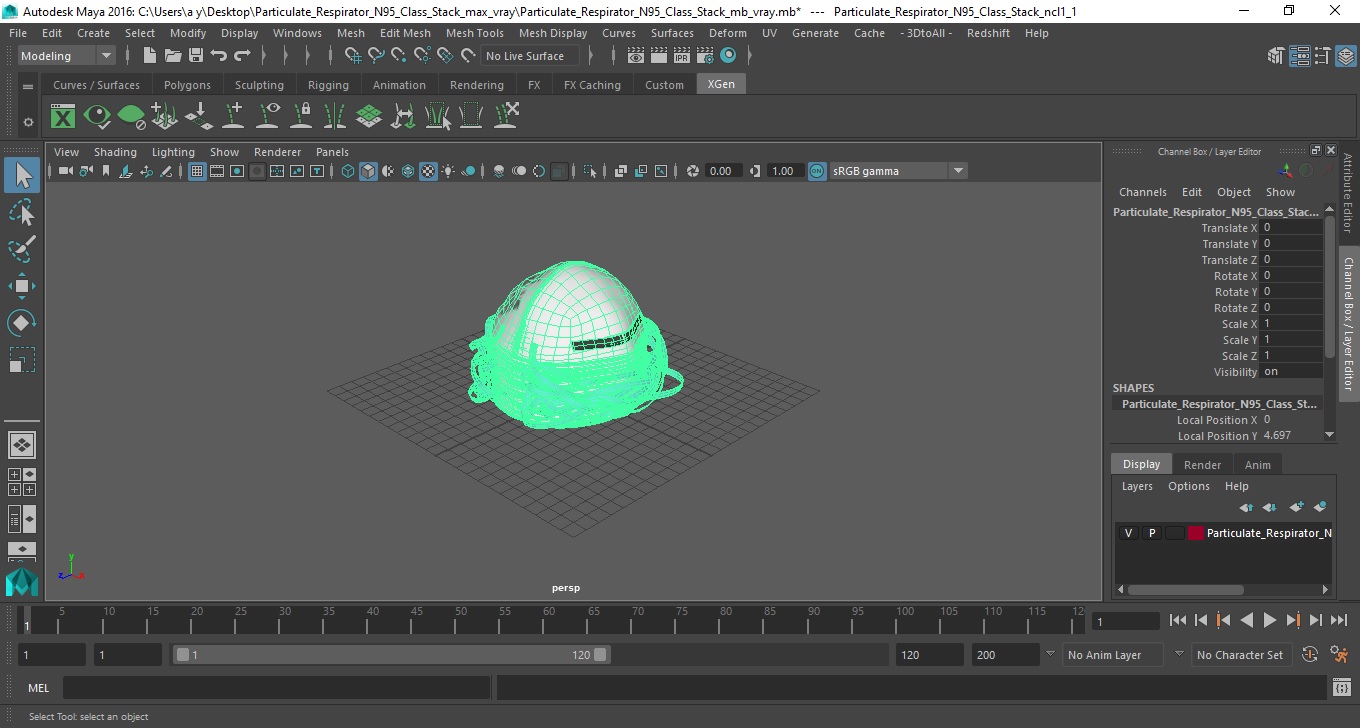Toggle layer playback P box
Screen dimensions: 1360x728
coord(1151,533)
